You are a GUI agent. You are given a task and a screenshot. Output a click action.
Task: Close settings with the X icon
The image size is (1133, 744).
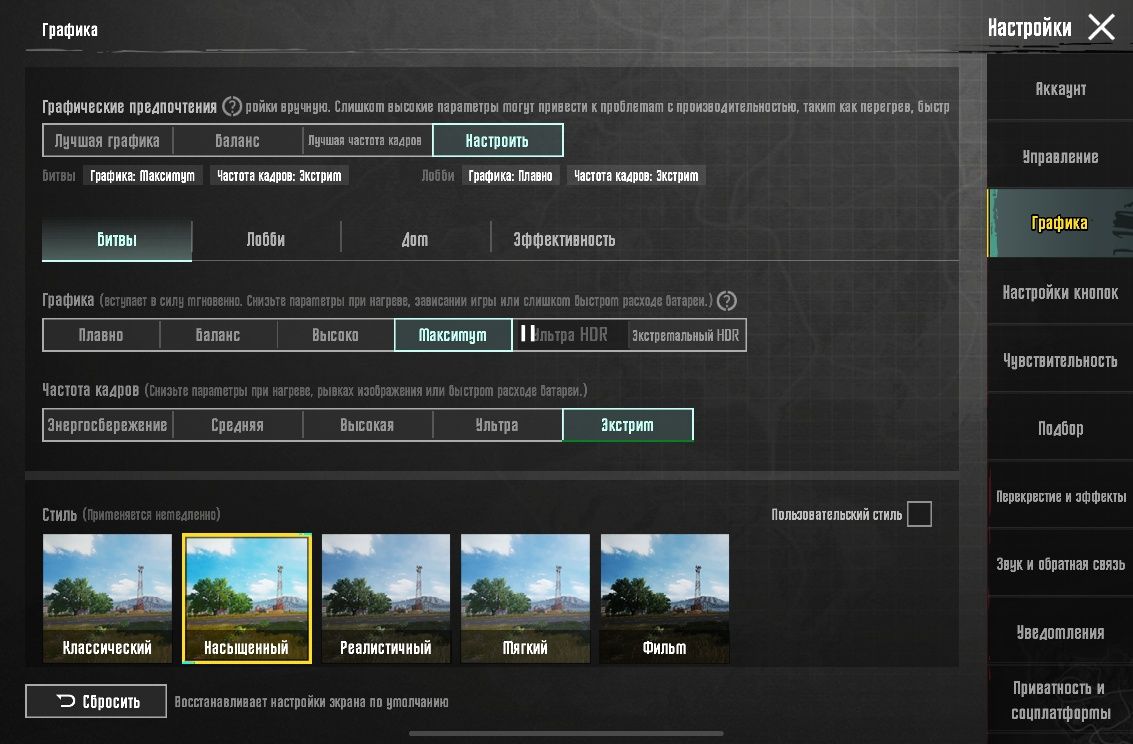[x=1101, y=27]
